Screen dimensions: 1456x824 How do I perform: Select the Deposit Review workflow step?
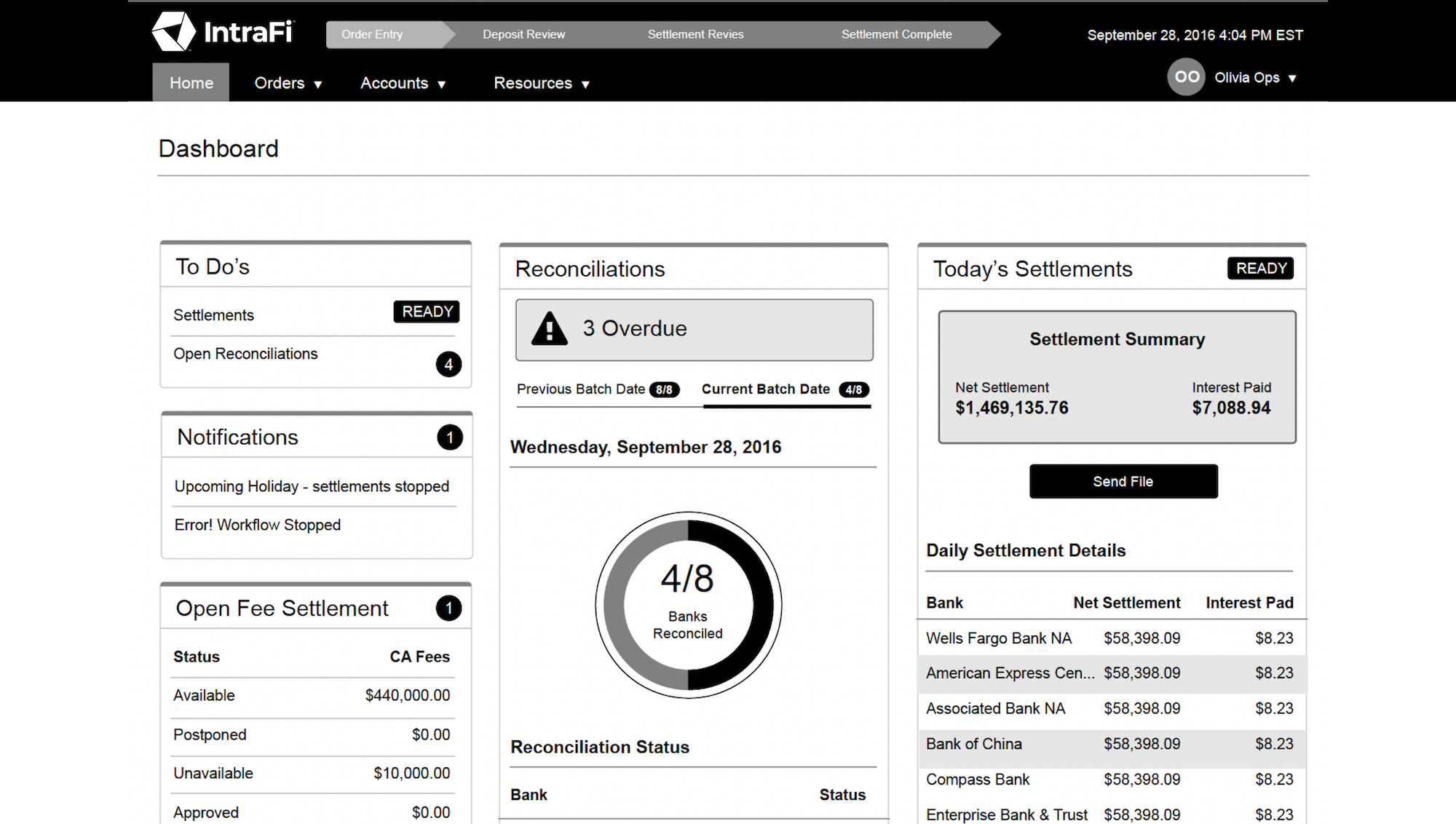point(523,34)
